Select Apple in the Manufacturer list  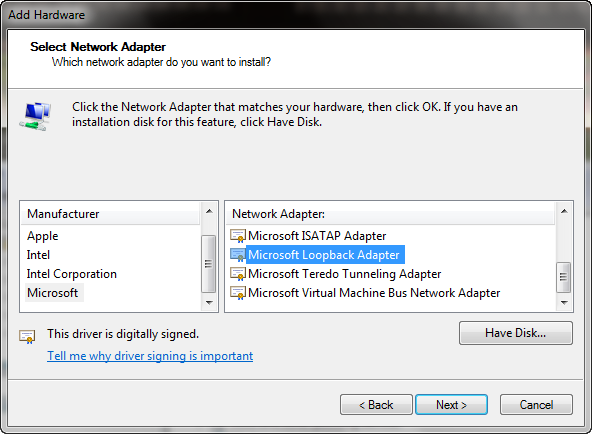pos(43,236)
